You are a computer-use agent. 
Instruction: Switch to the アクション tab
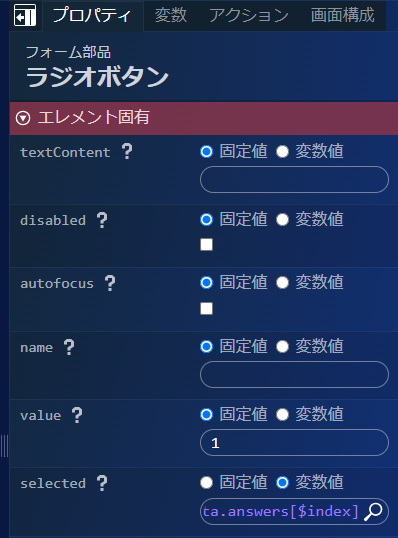coord(249,15)
